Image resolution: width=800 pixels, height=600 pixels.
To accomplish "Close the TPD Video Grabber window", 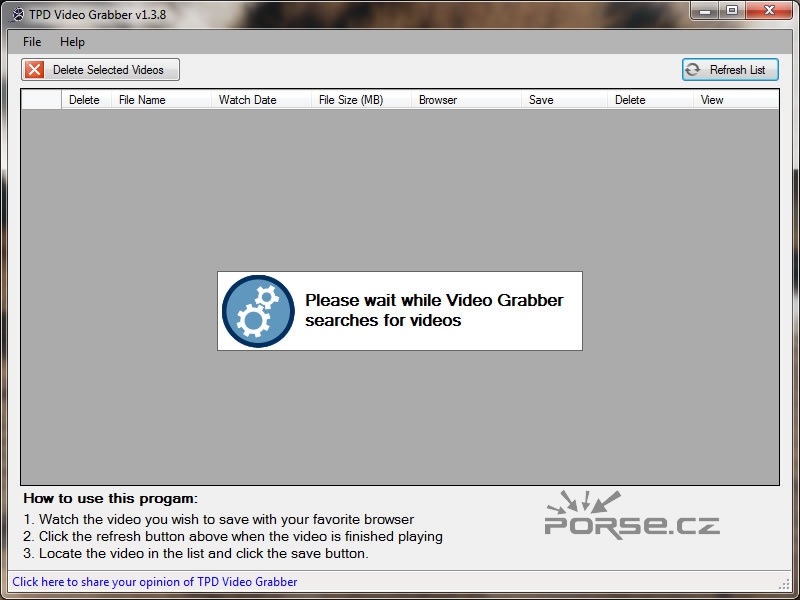I will coord(768,11).
